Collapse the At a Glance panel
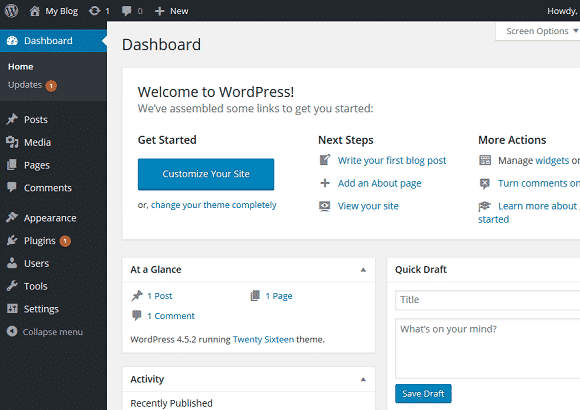The width and height of the screenshot is (580, 410). tap(363, 270)
